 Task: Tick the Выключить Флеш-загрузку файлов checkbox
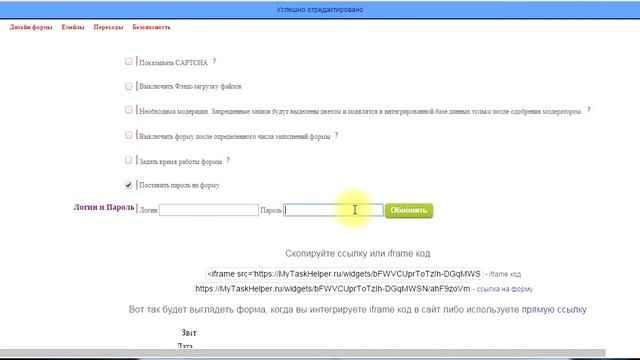click(129, 86)
